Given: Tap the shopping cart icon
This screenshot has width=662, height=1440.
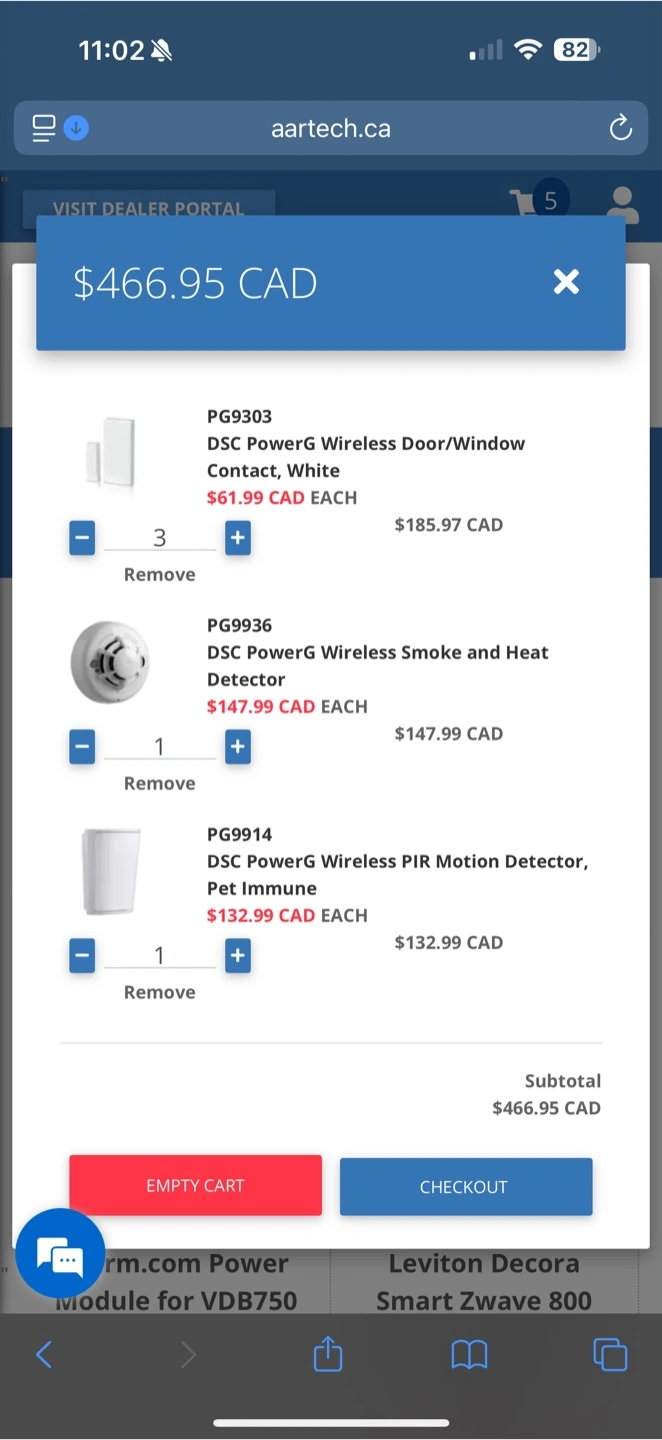Looking at the screenshot, I should tap(525, 202).
